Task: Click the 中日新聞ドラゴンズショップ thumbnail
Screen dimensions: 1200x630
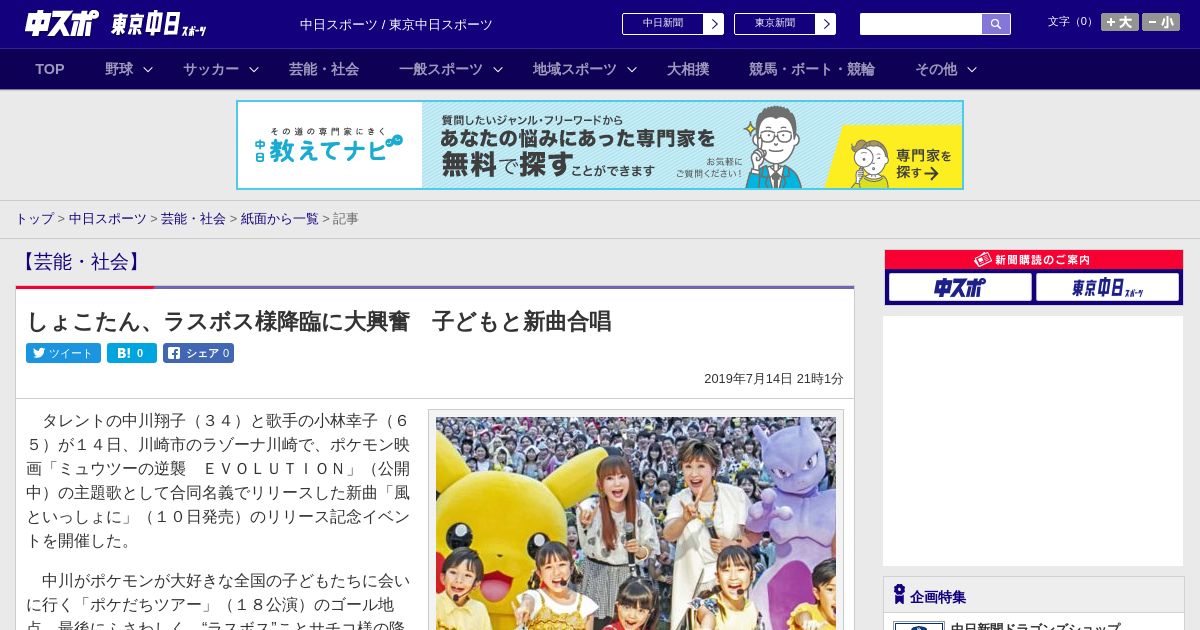Action: tap(919, 626)
